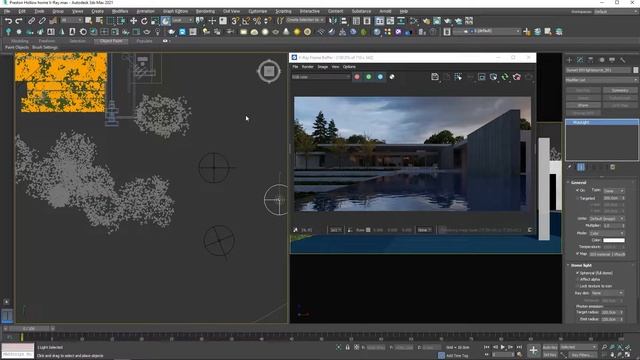Open the layer selector dropdown in toolbar
Viewport: 640px width, 360px height.
click(x=487, y=31)
